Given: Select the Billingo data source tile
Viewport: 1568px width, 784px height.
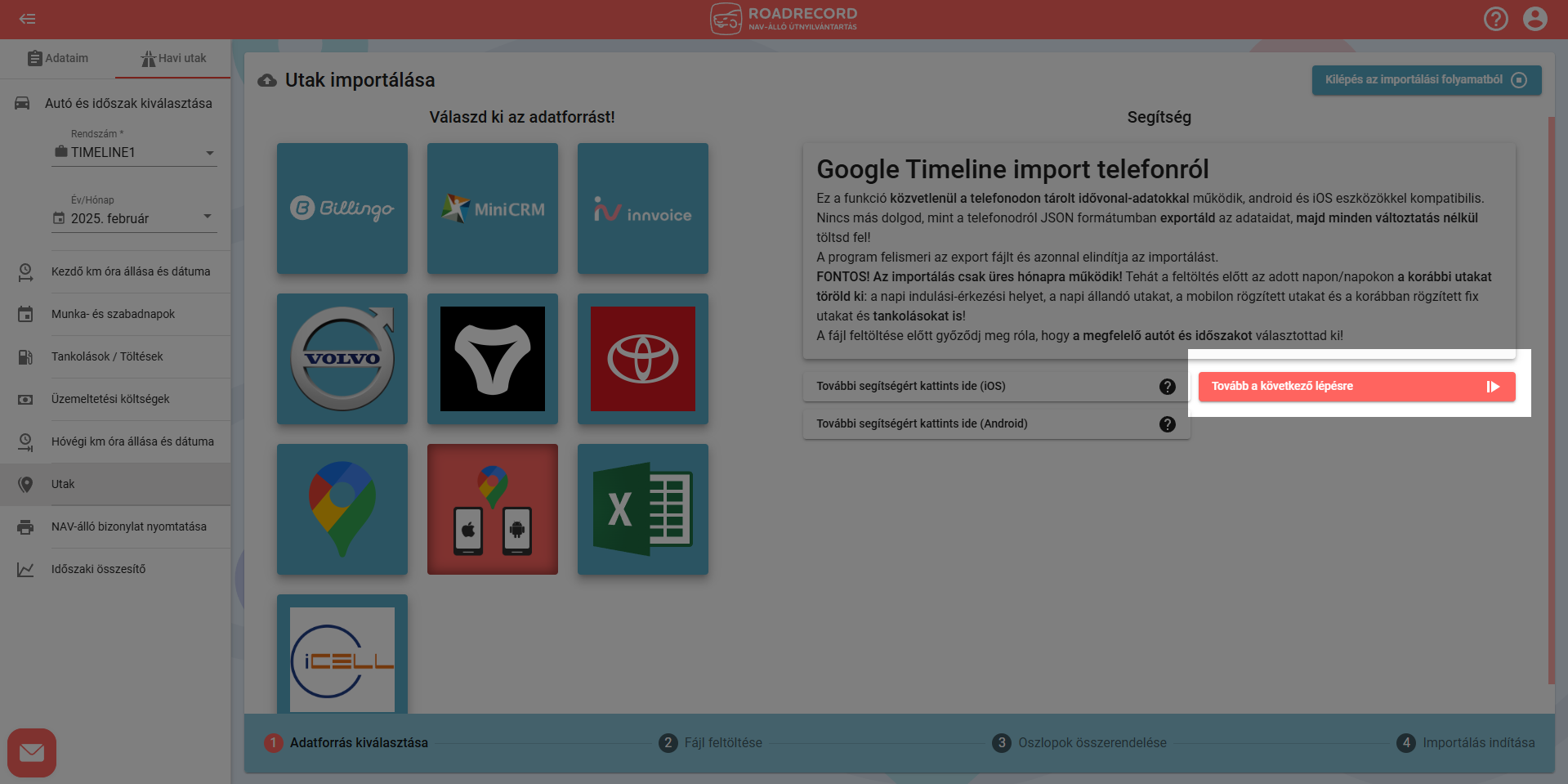Looking at the screenshot, I should pos(342,208).
